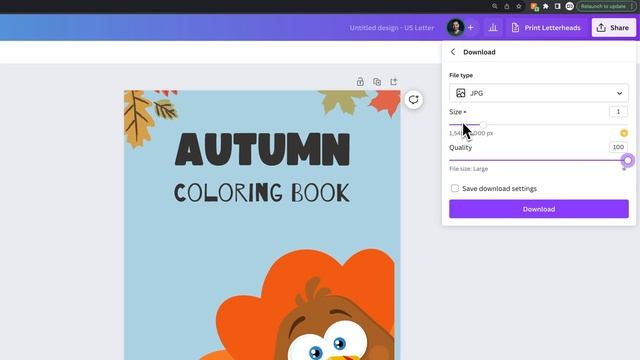Image resolution: width=640 pixels, height=360 pixels.
Task: Tick Save download settings checkbox
Action: pos(455,188)
